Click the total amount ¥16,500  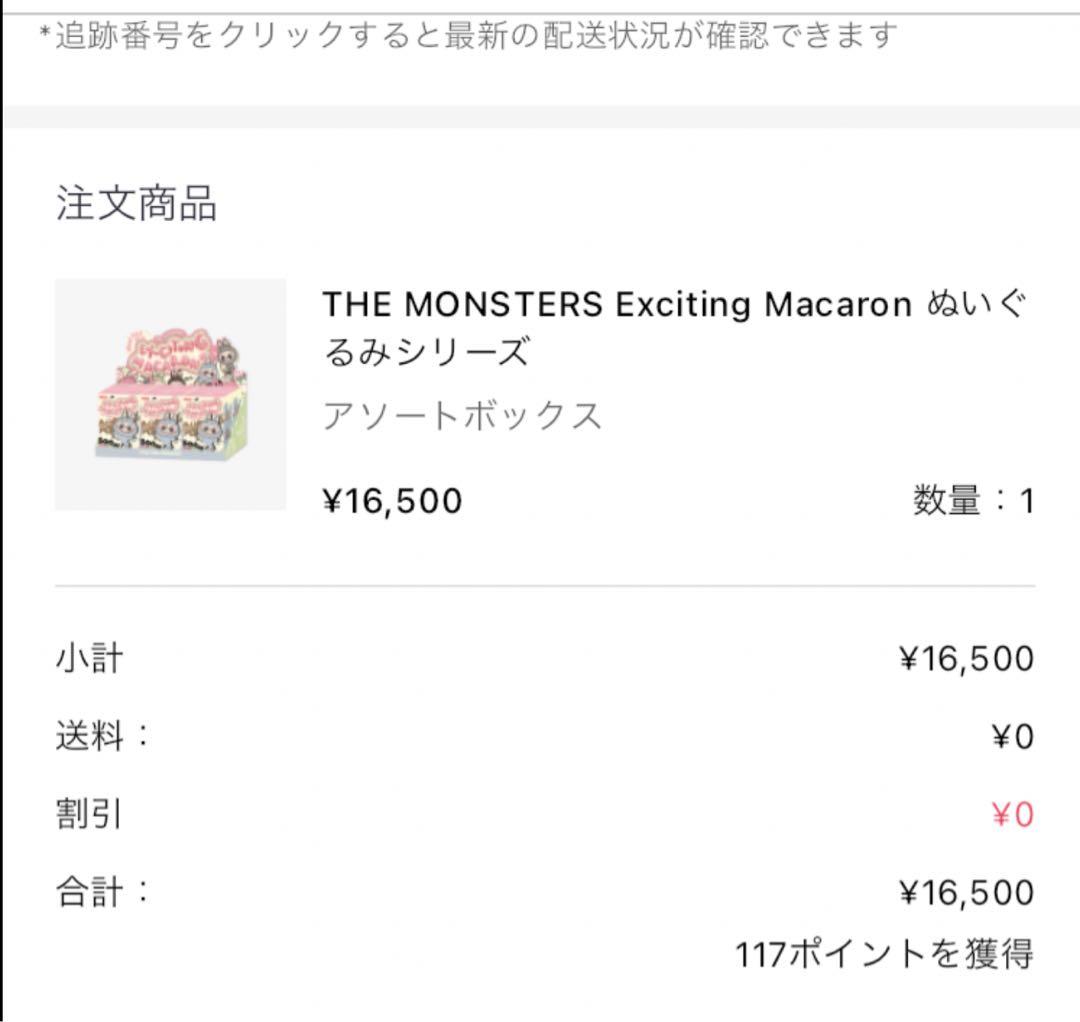pos(966,892)
